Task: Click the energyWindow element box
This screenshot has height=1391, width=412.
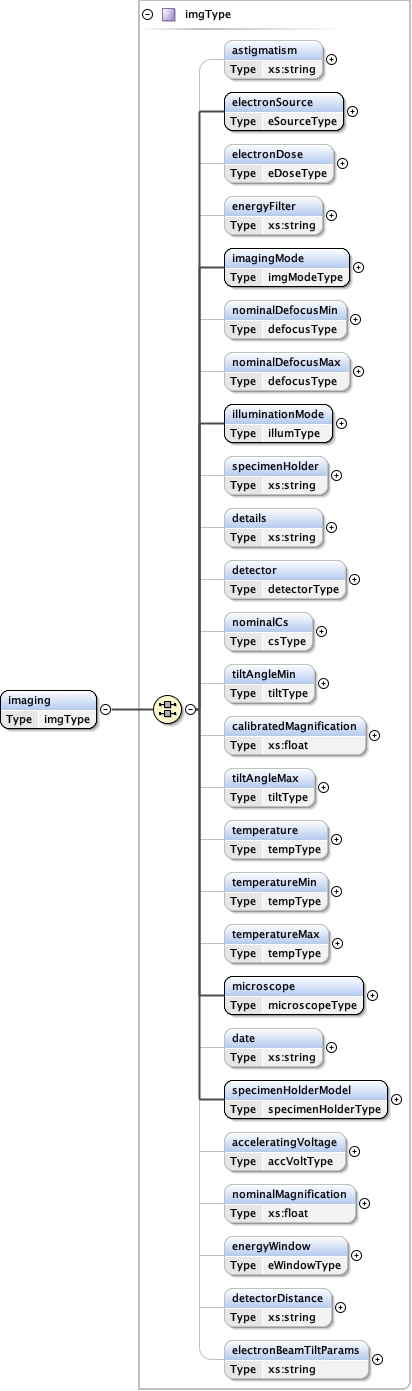Action: click(x=286, y=1255)
